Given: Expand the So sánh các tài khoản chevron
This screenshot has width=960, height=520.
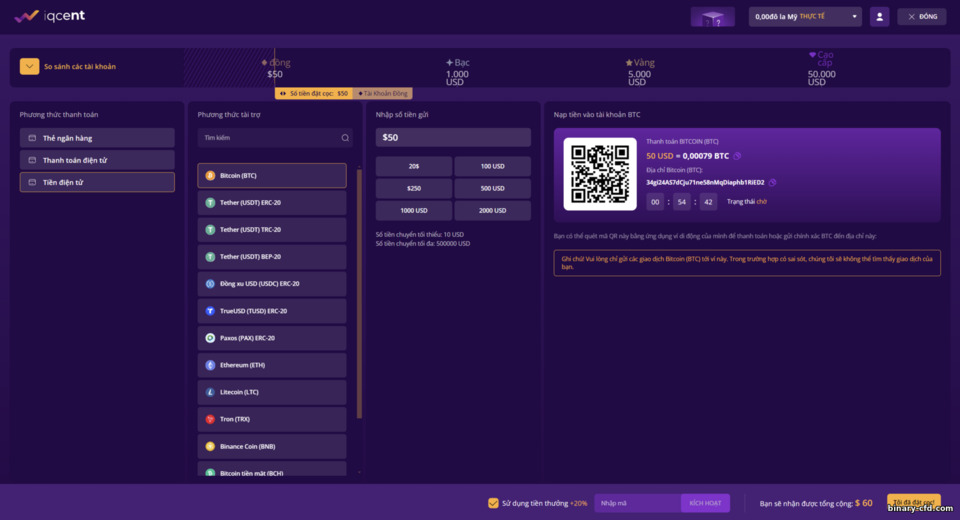Looking at the screenshot, I should [x=29, y=66].
